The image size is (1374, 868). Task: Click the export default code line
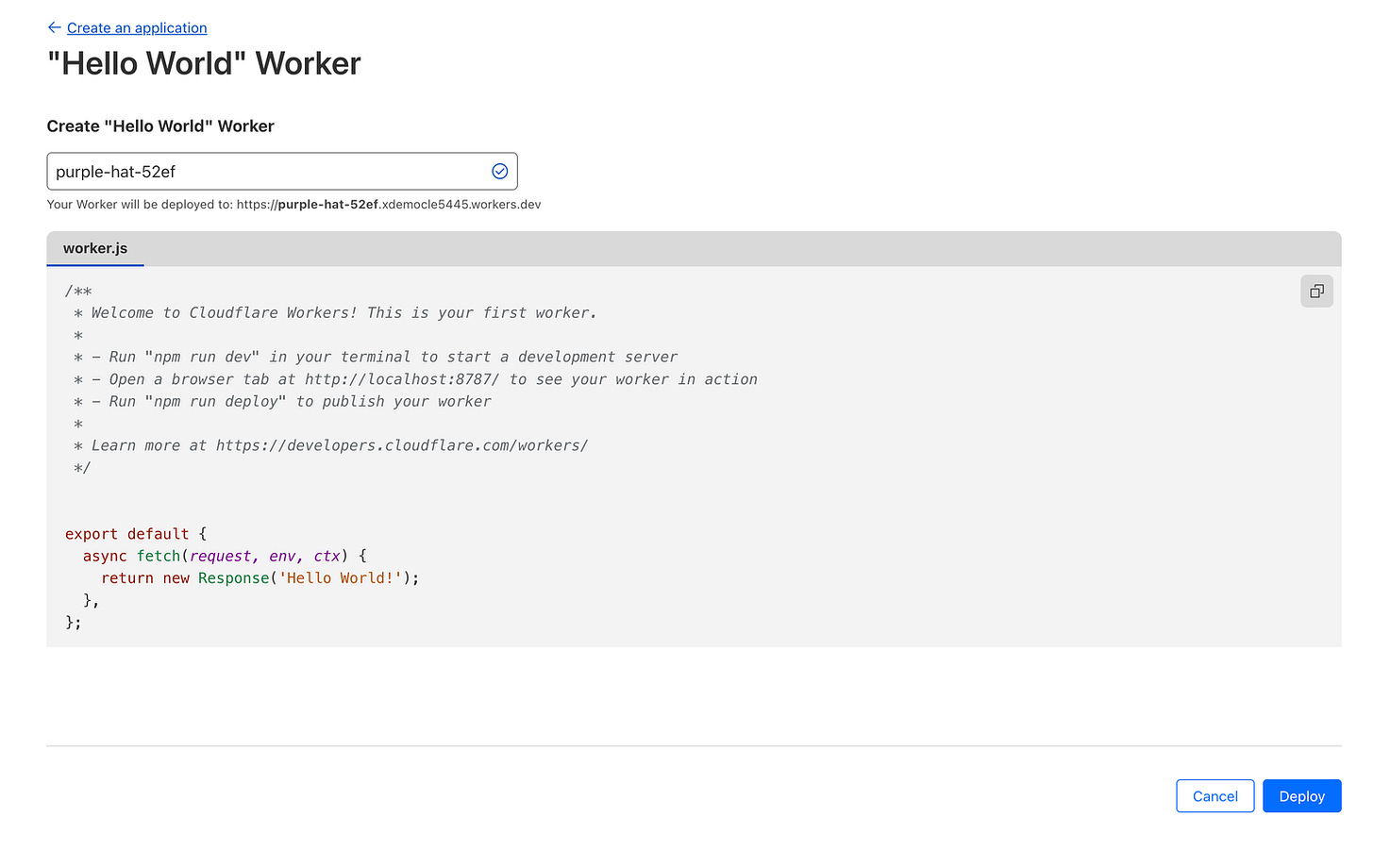[136, 534]
